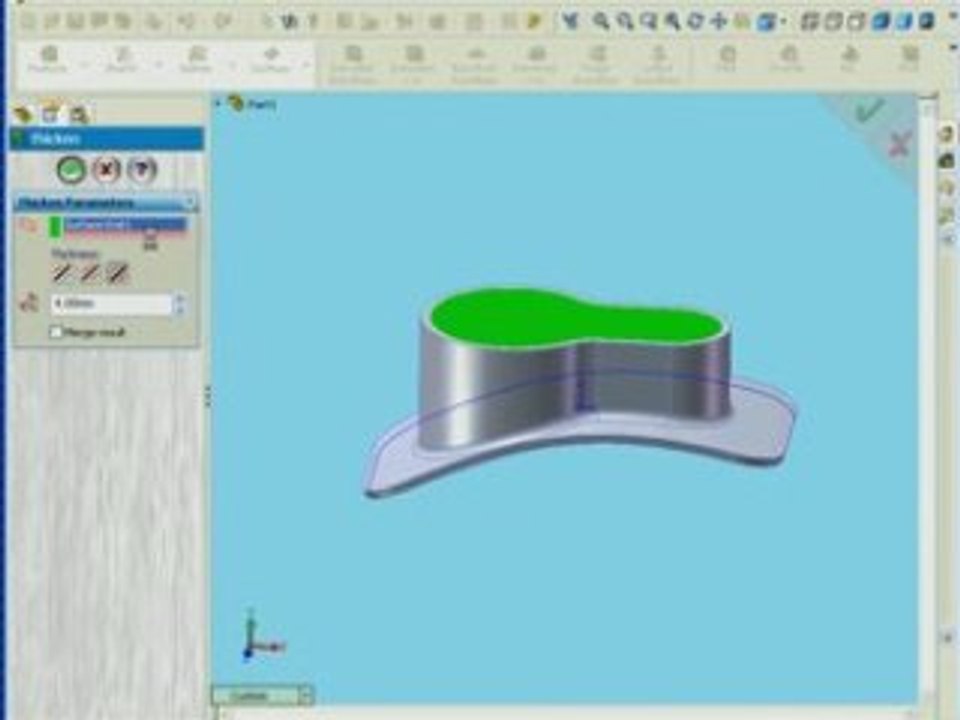Select the Shaded With Edges display icon
The height and width of the screenshot is (720, 960).
pos(880,21)
